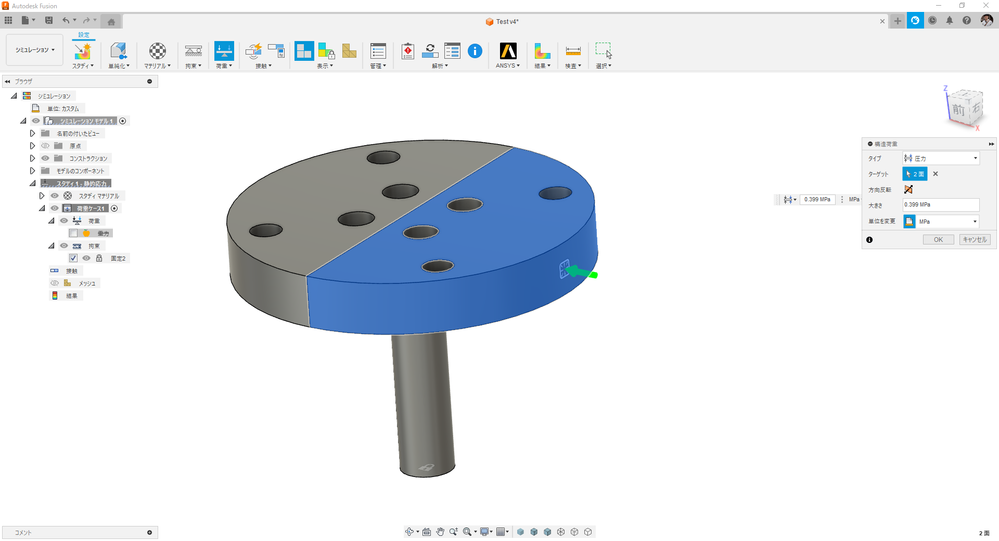Click the yellow mesh view icon
Image resolution: width=999 pixels, height=541 pixels.
(349, 51)
